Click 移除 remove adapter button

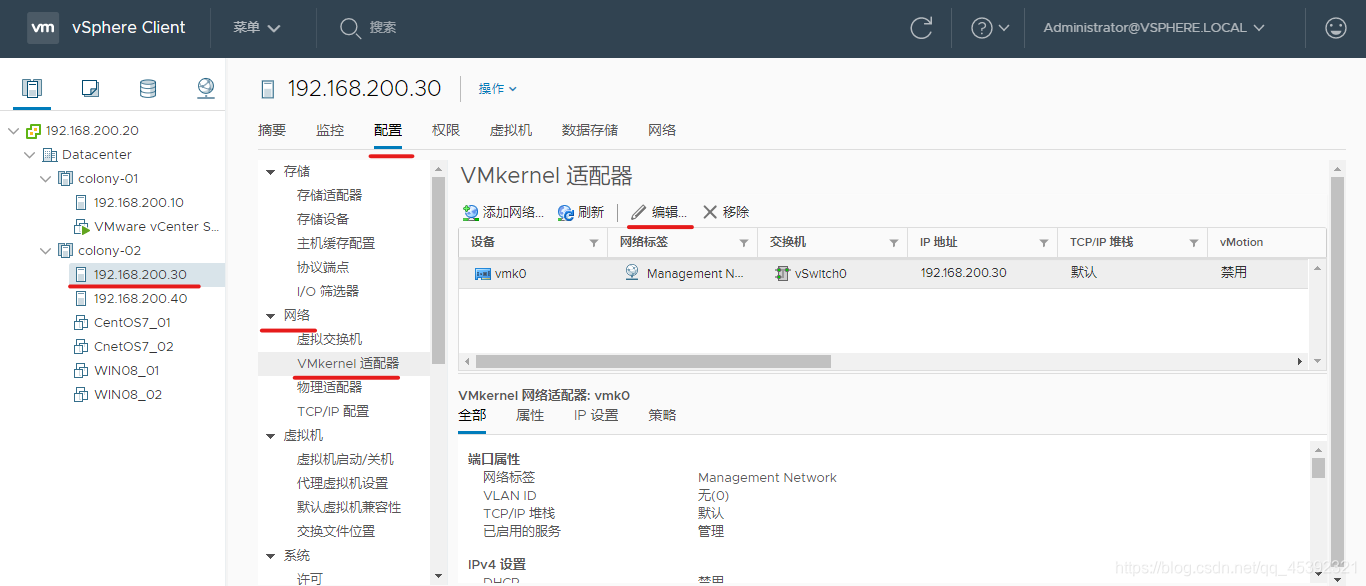click(726, 212)
